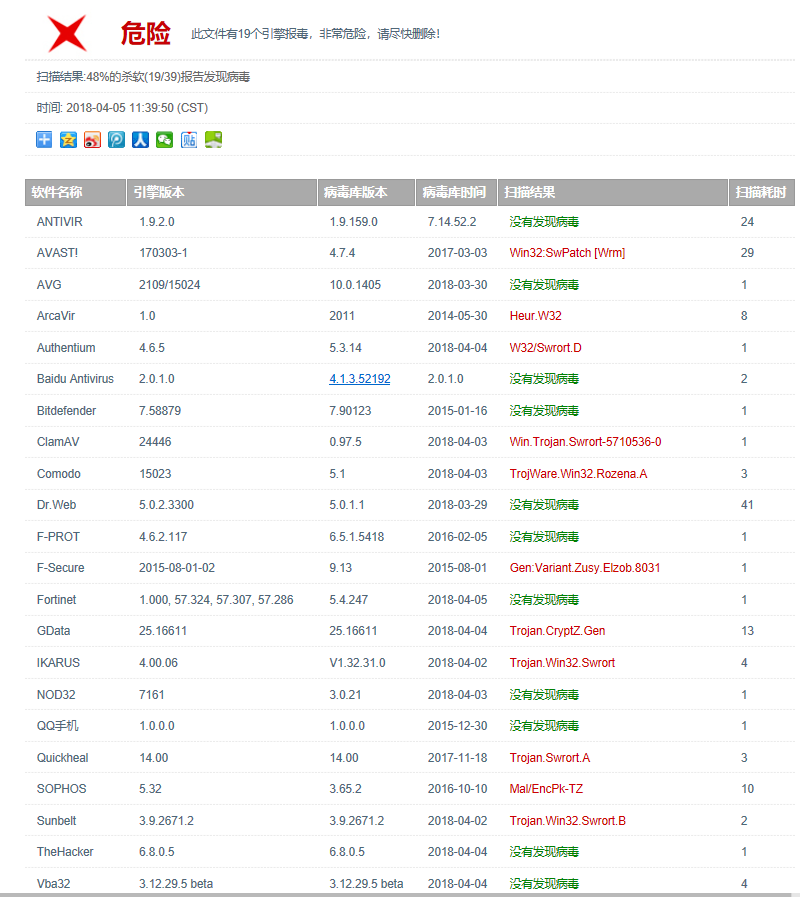Click Bitdefender engine version 7.58879
800x897 pixels.
160,411
